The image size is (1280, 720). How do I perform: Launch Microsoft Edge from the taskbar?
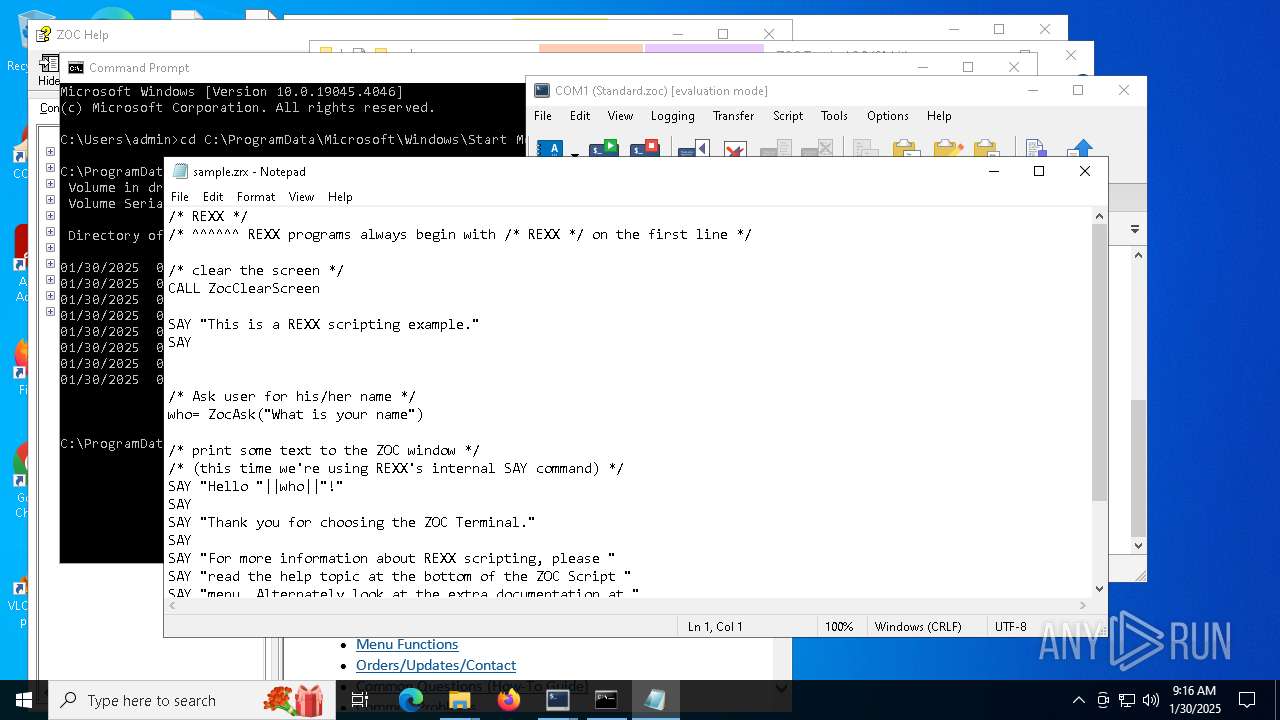pos(411,700)
